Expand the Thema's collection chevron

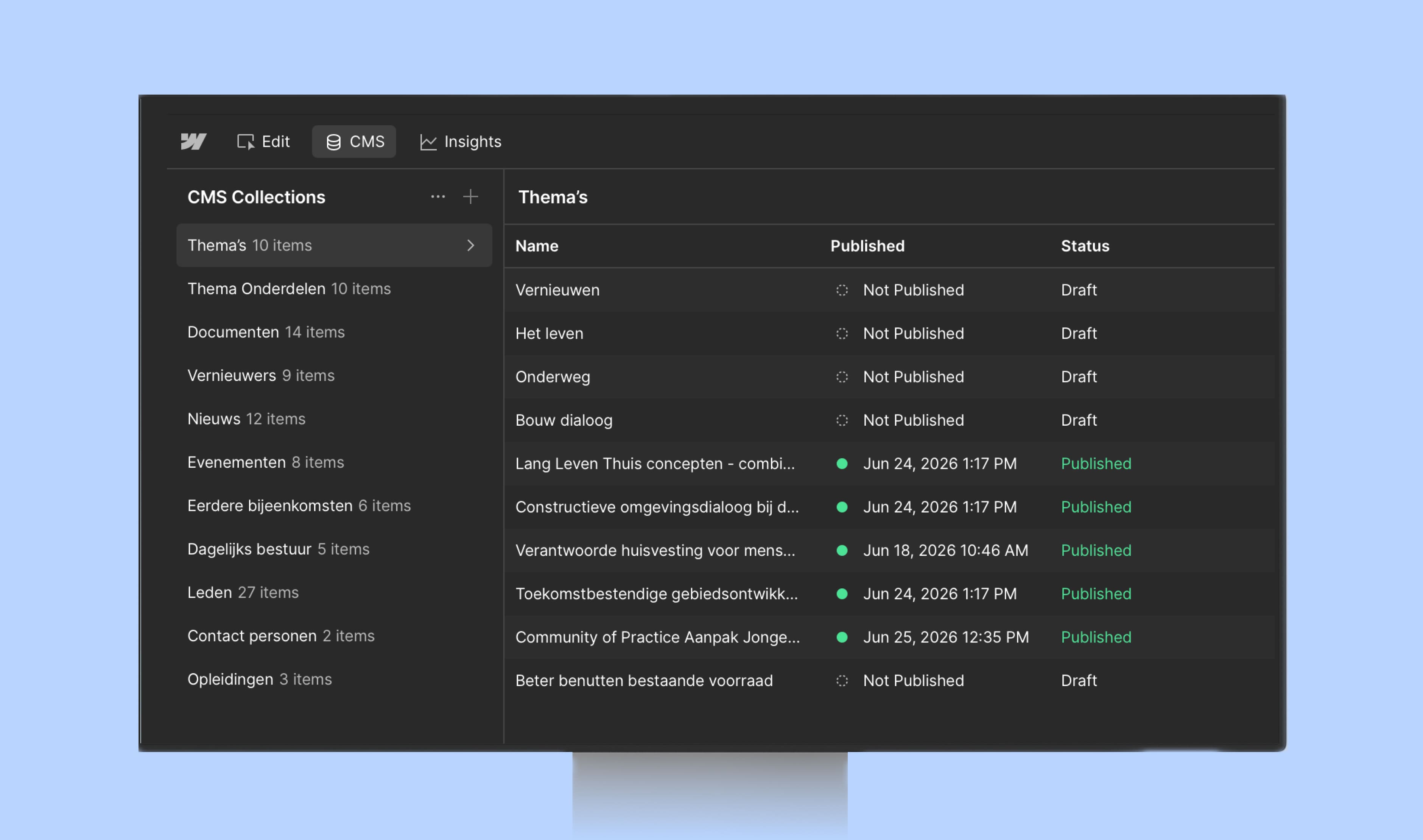470,245
